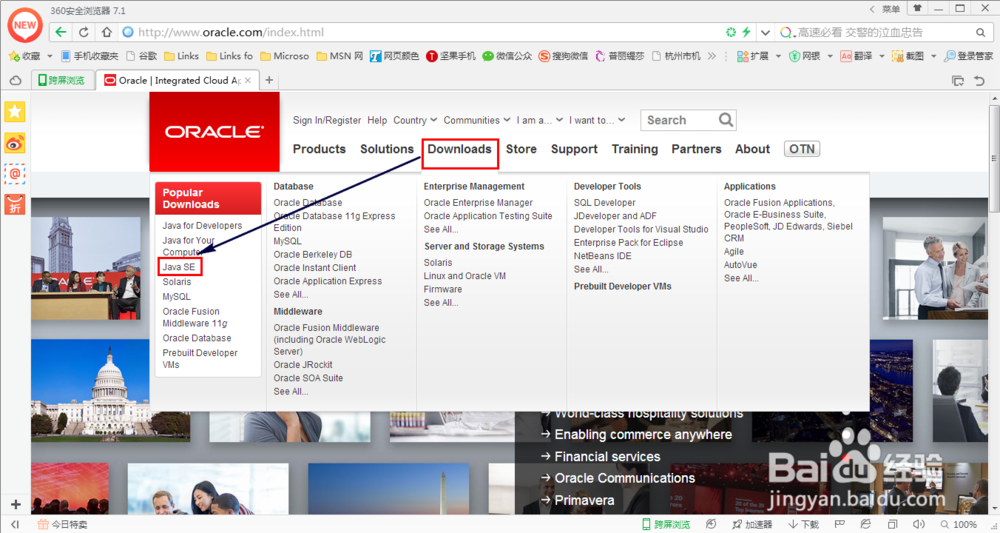Open the 网银 banking toolbar icon
The height and width of the screenshot is (533, 1000).
click(x=804, y=56)
